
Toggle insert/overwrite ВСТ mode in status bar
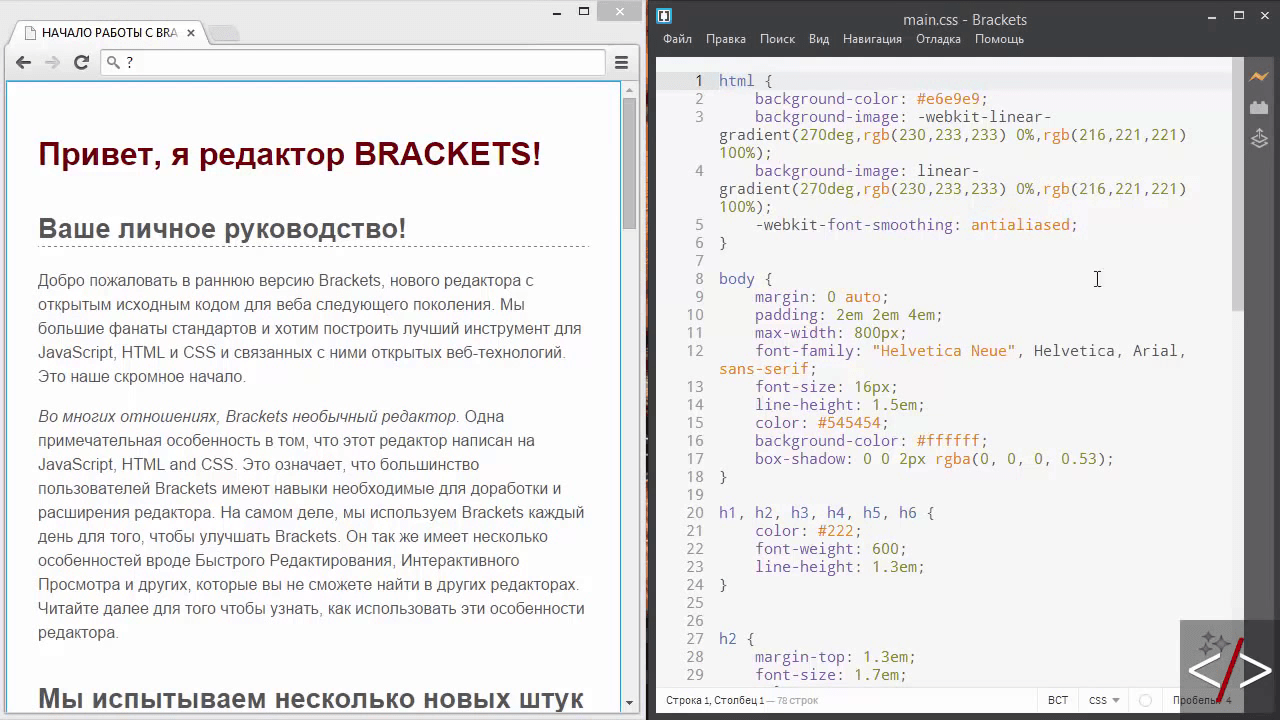pyautogui.click(x=1058, y=700)
